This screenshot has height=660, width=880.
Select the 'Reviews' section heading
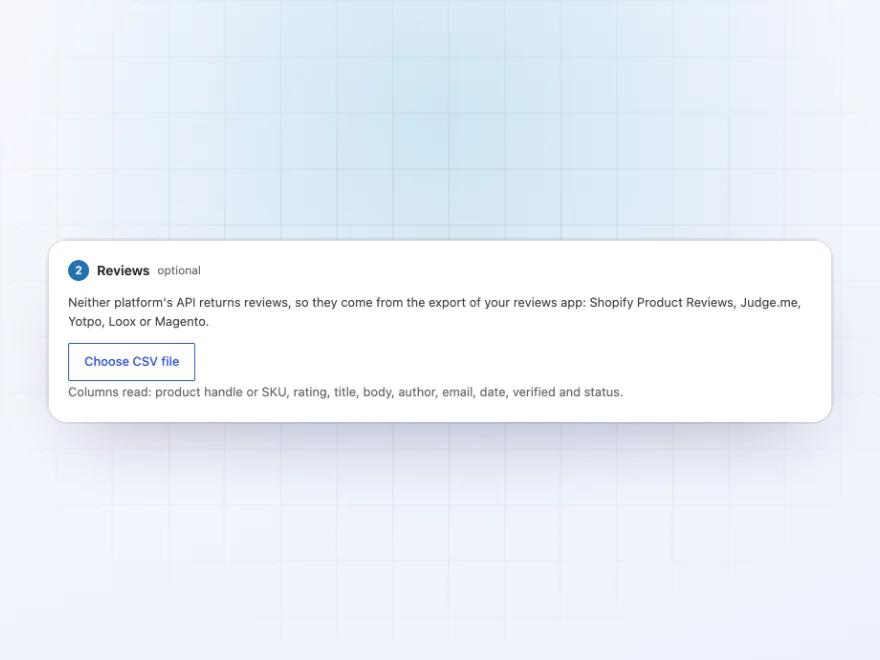[123, 271]
